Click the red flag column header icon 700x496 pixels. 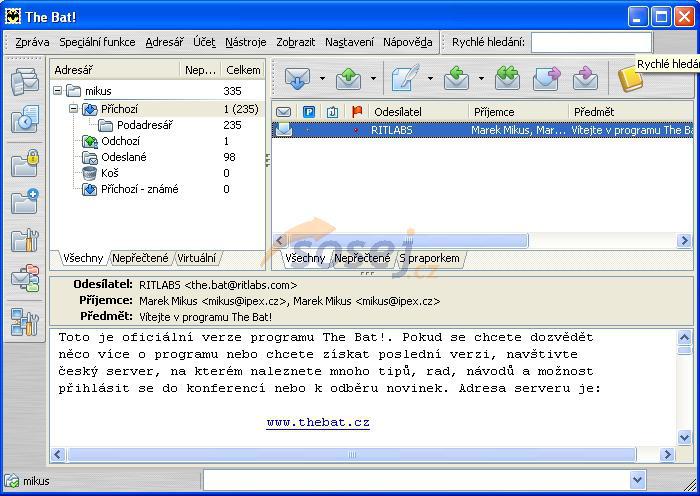click(357, 112)
